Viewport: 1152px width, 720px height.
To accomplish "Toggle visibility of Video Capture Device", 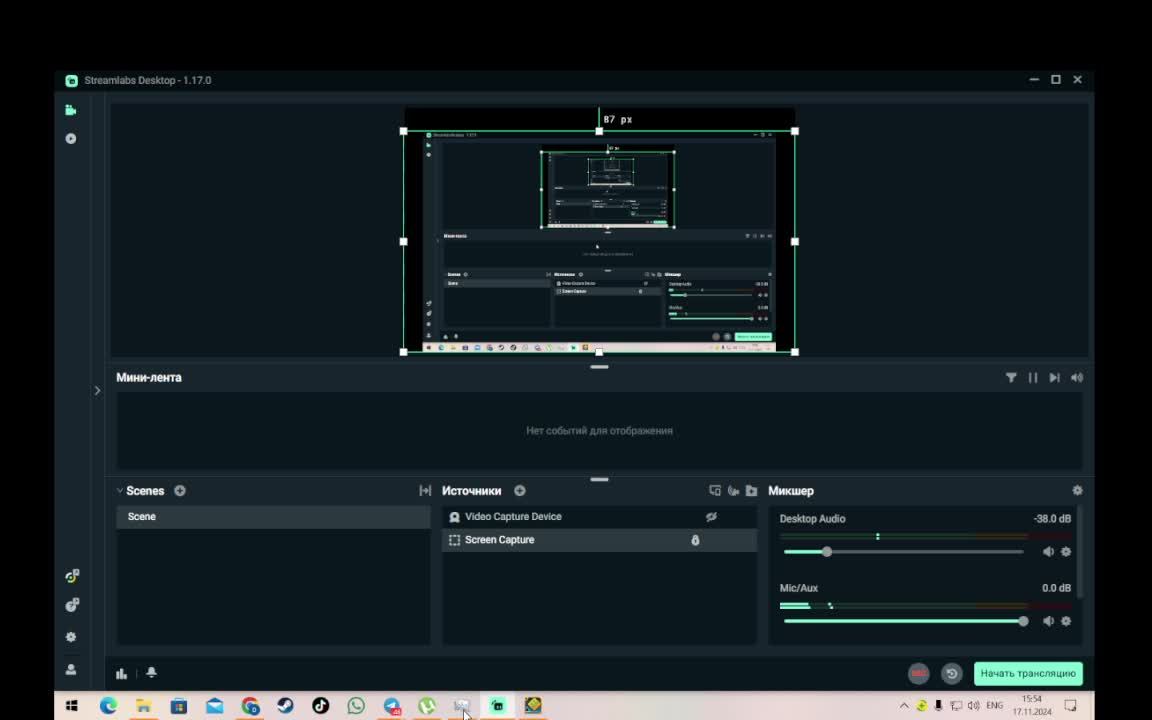I will pos(710,517).
